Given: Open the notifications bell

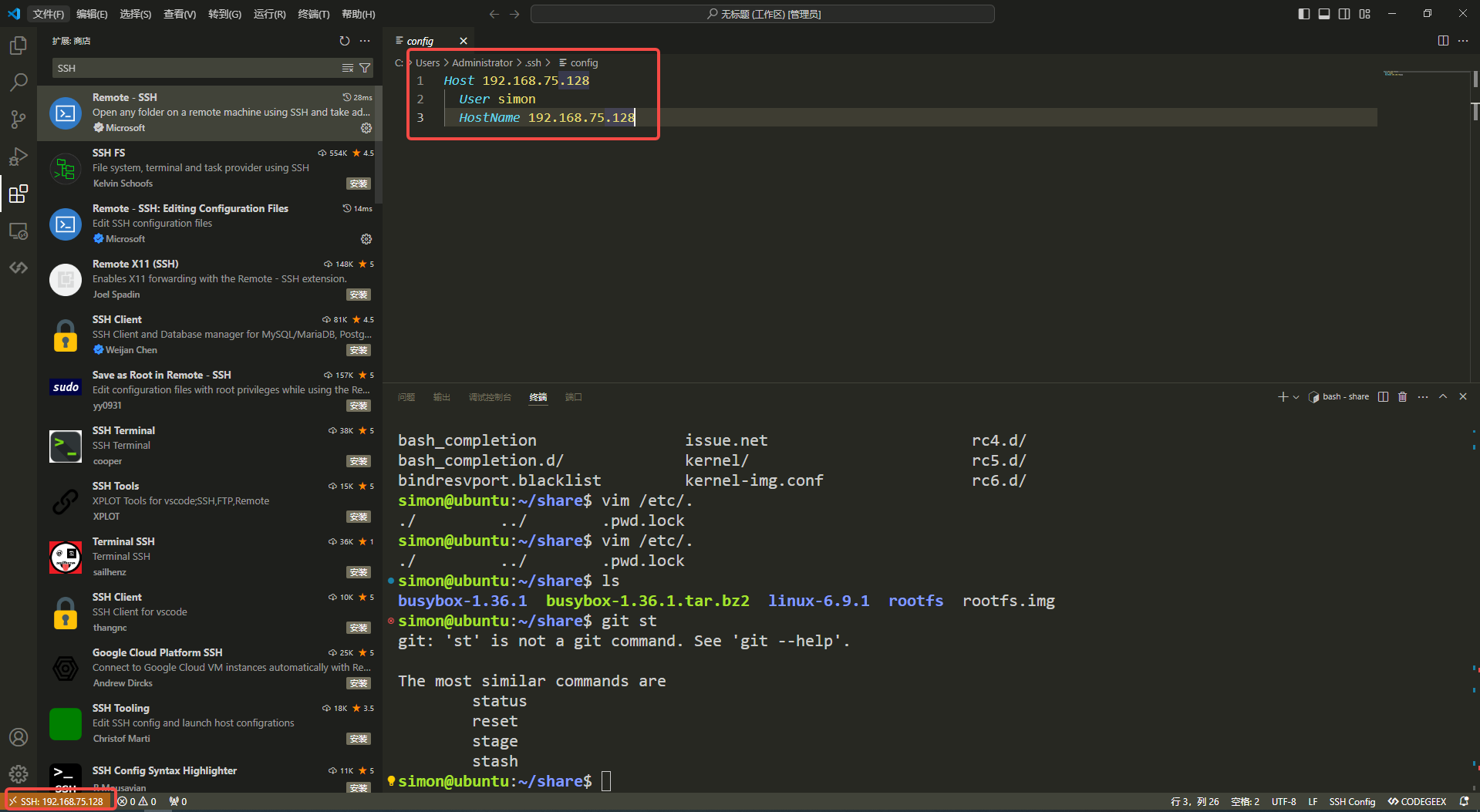Looking at the screenshot, I should [x=1464, y=801].
